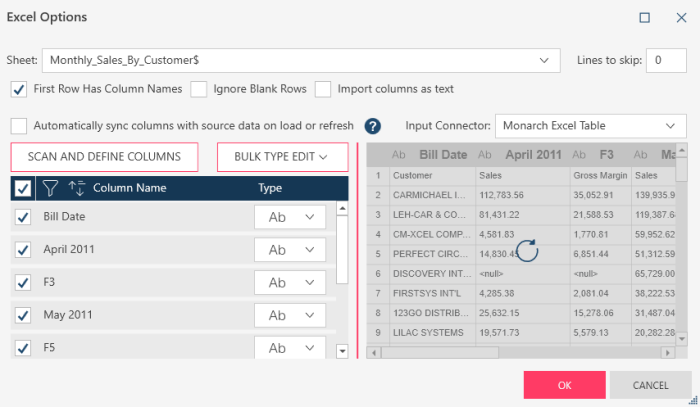Screen dimensions: 700x407
Task: Open Bulk Type Edit menu
Action: [x=282, y=157]
